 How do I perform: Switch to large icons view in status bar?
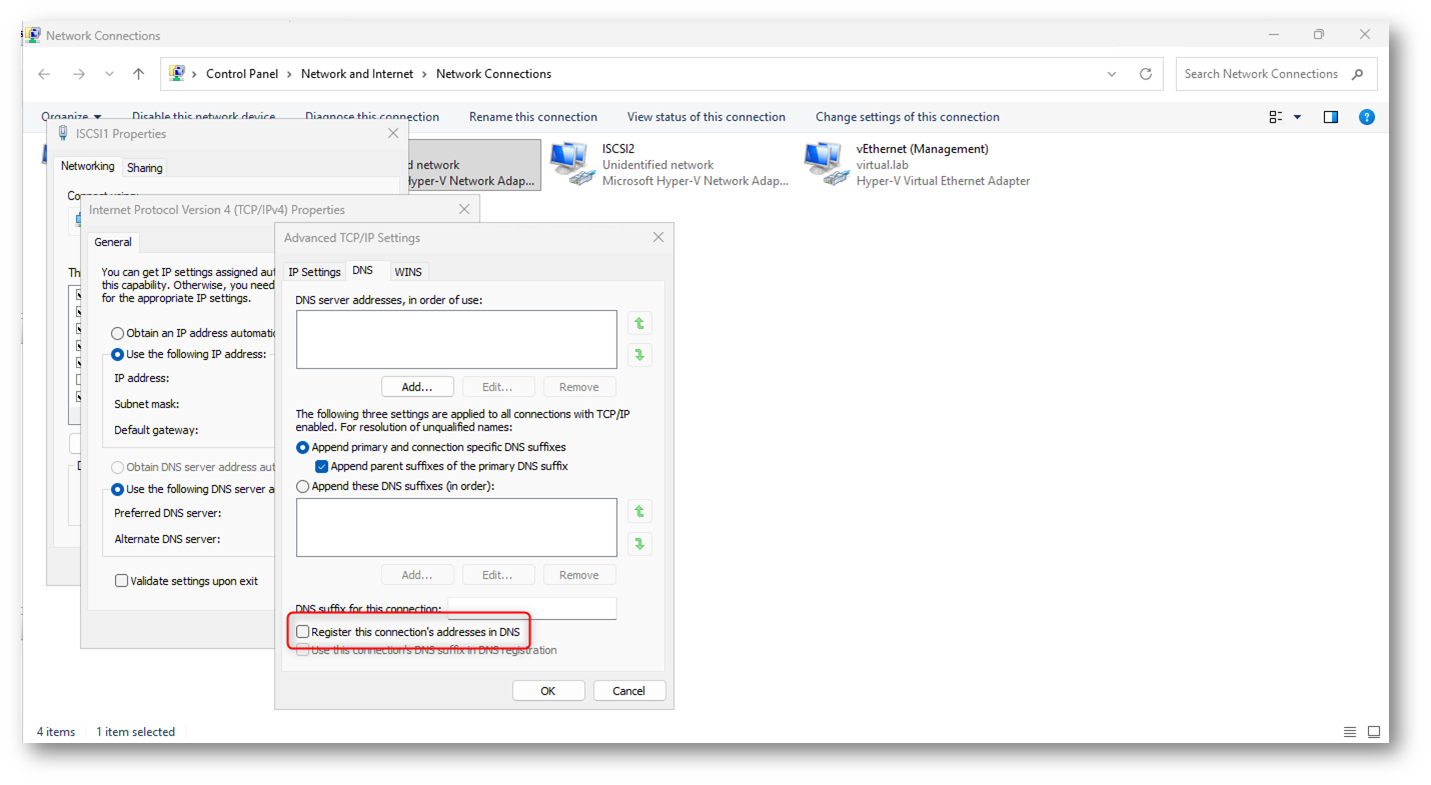(1374, 732)
